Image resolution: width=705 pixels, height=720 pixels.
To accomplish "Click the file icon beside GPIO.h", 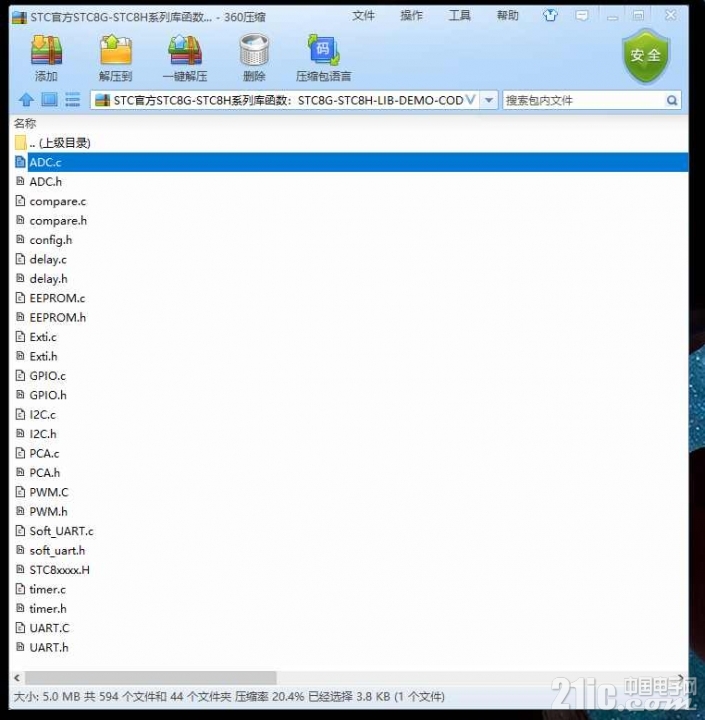I will click(20, 394).
